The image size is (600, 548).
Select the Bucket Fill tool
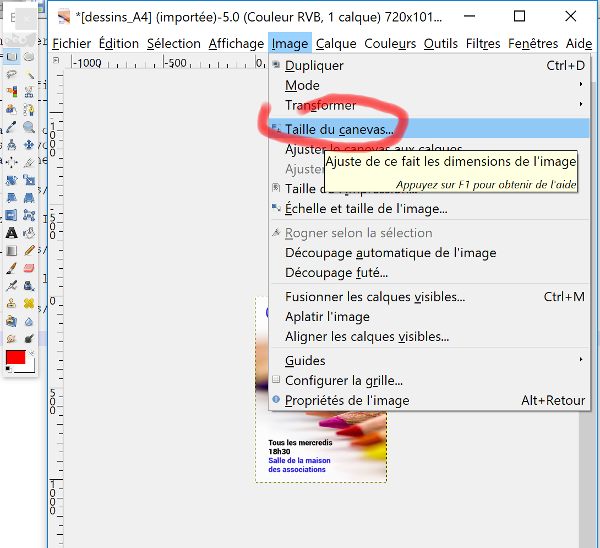click(x=29, y=233)
